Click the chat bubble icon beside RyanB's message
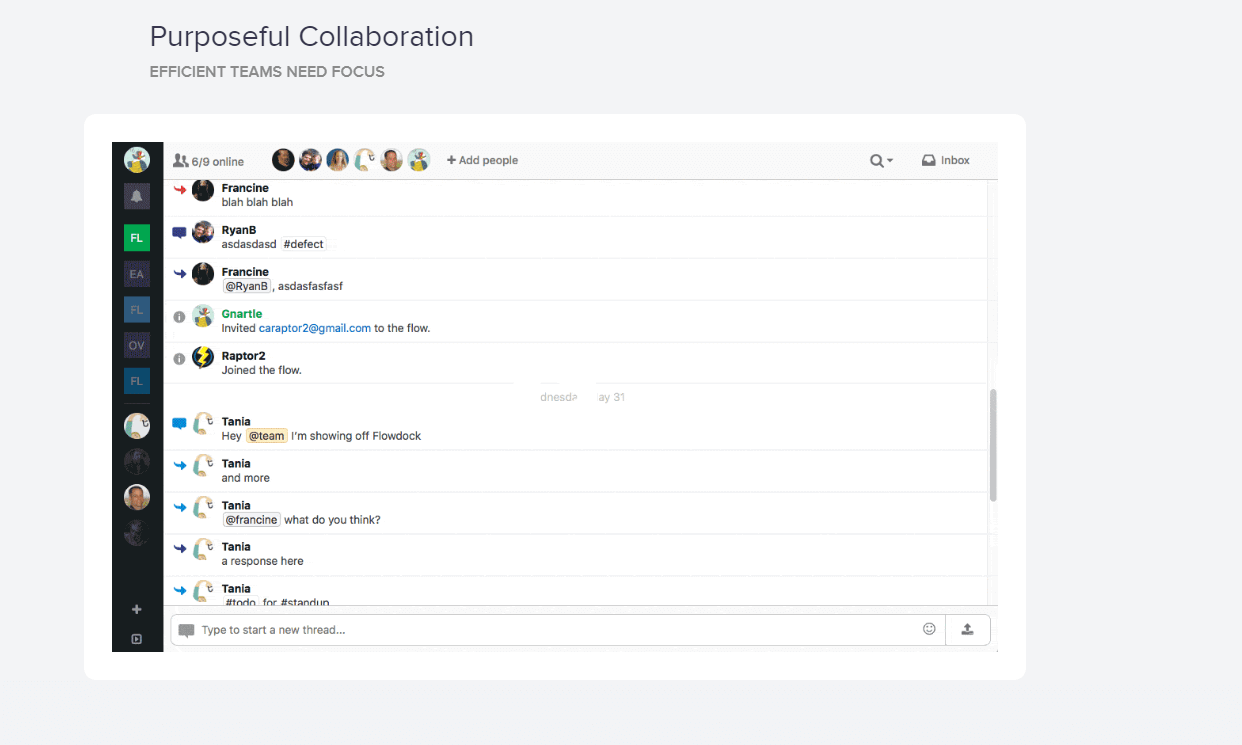The height and width of the screenshot is (745, 1242). pyautogui.click(x=179, y=232)
